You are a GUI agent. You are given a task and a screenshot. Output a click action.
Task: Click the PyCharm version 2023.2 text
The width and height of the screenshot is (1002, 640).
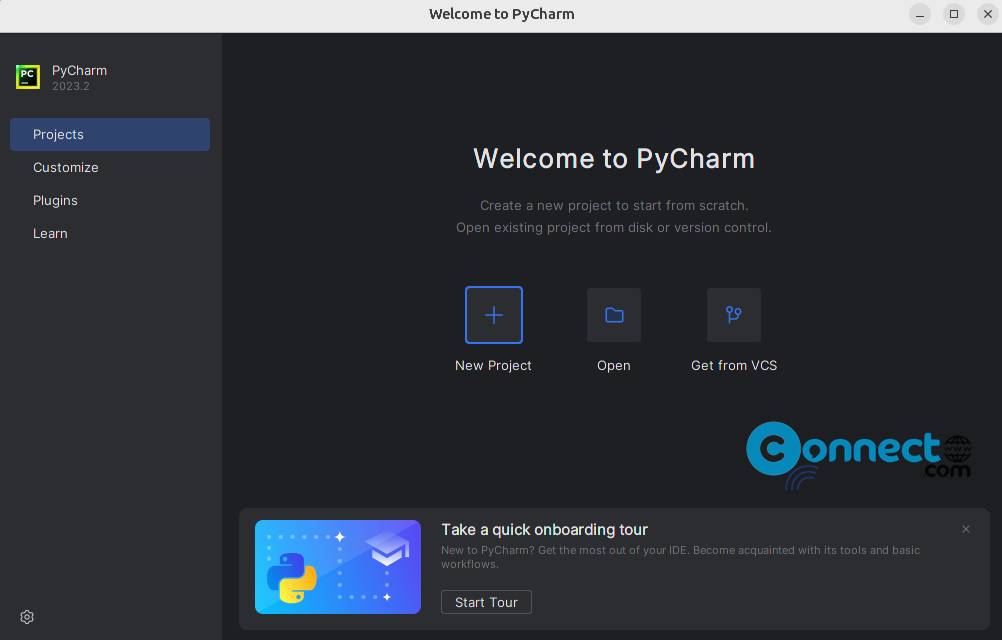click(71, 86)
